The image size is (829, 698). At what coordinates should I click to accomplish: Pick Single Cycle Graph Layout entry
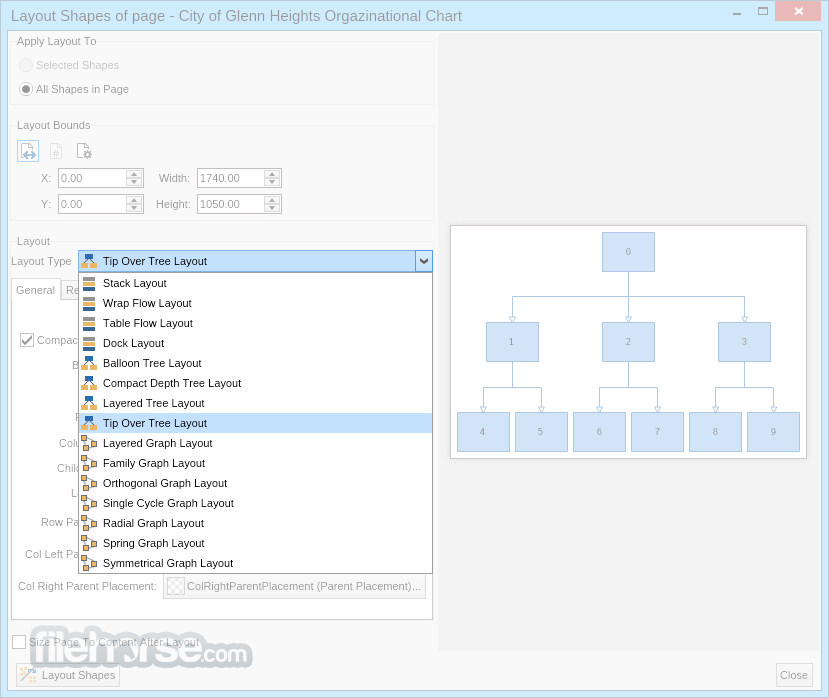[x=255, y=503]
